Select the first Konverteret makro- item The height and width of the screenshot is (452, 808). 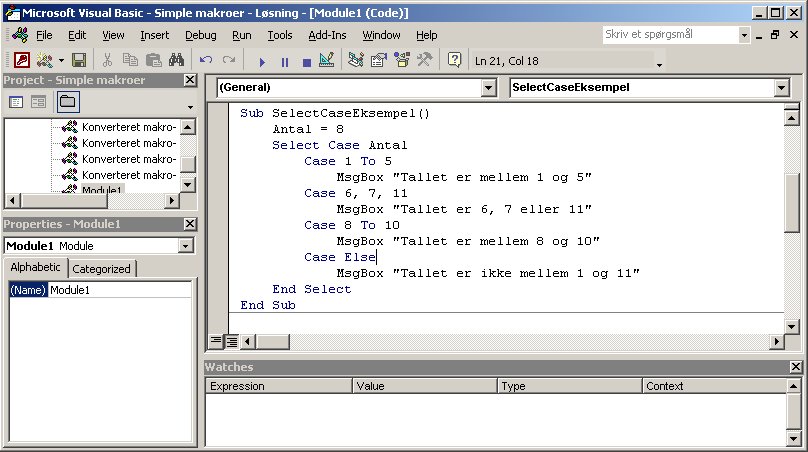[x=129, y=127]
